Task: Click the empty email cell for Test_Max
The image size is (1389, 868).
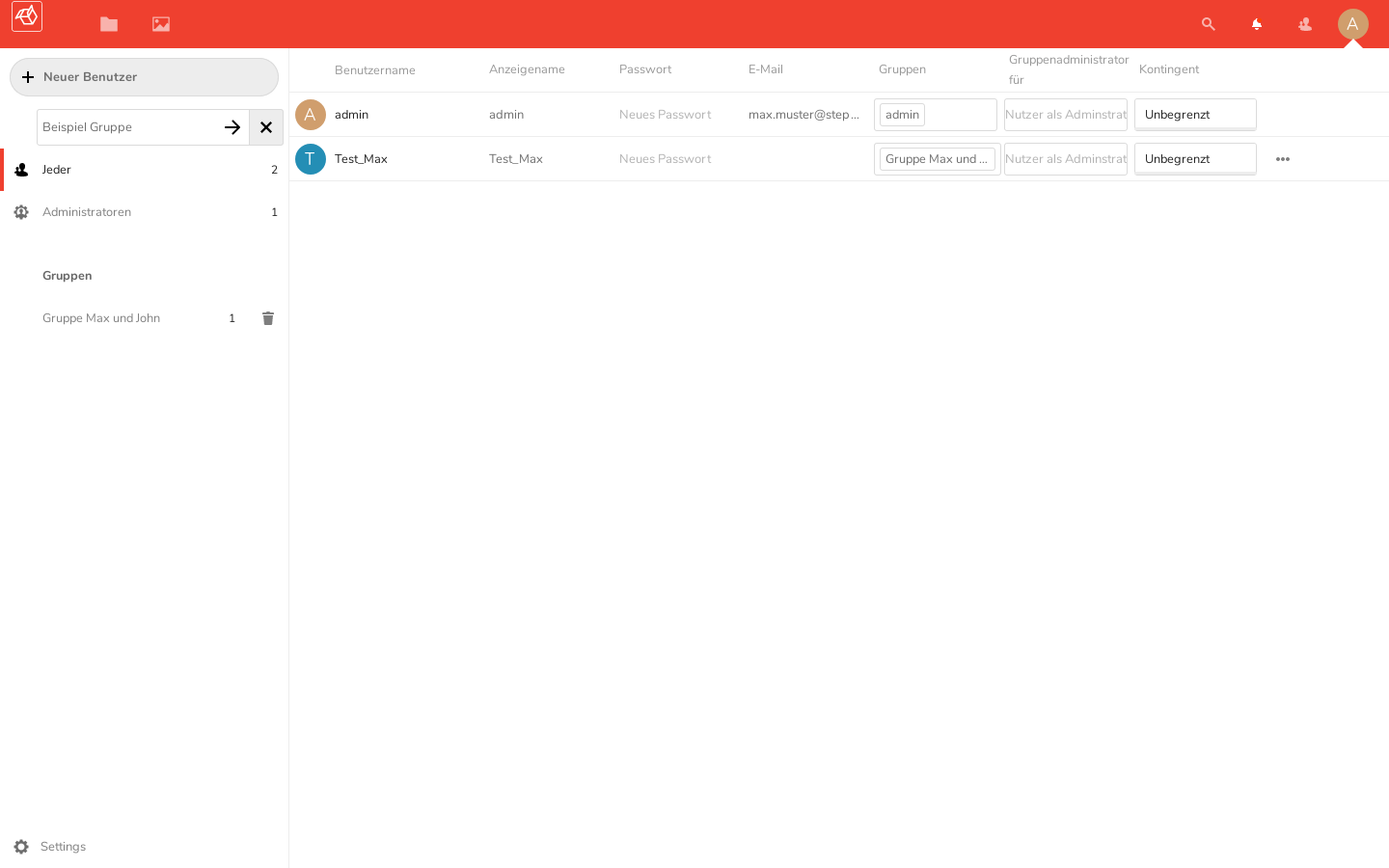Action: click(x=804, y=159)
